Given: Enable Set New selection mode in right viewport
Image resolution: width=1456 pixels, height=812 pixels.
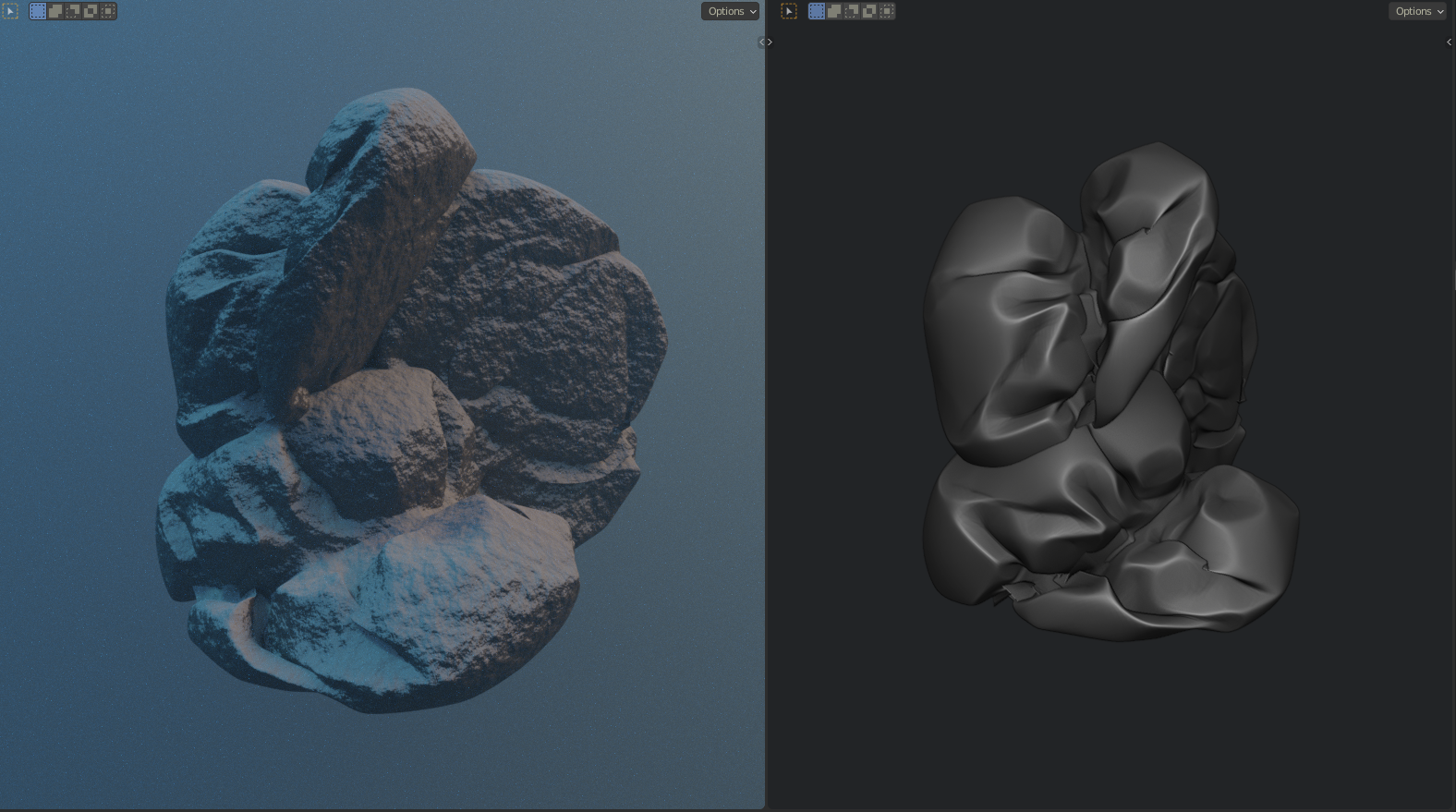Looking at the screenshot, I should pos(817,11).
